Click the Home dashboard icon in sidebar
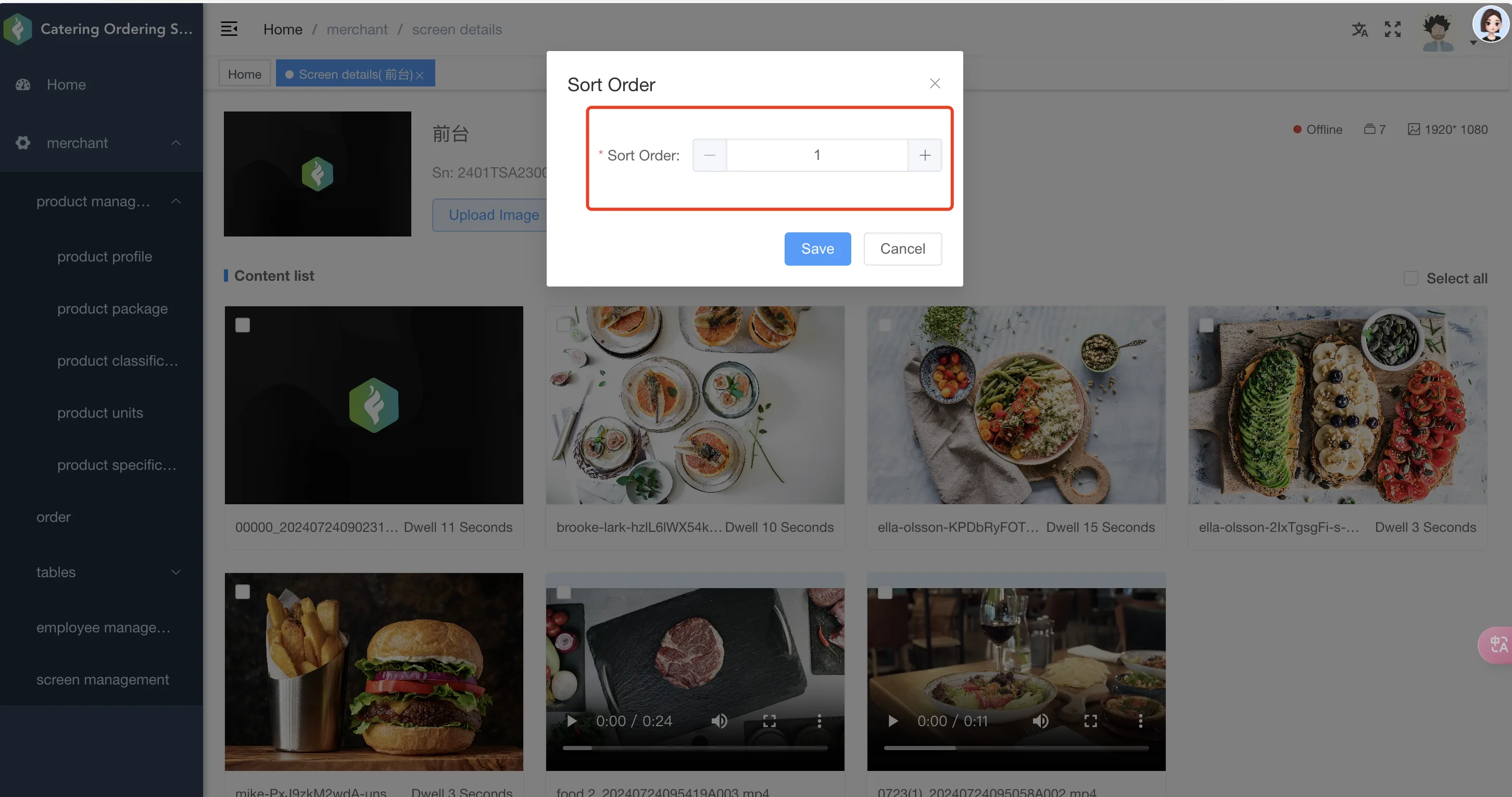 [23, 84]
